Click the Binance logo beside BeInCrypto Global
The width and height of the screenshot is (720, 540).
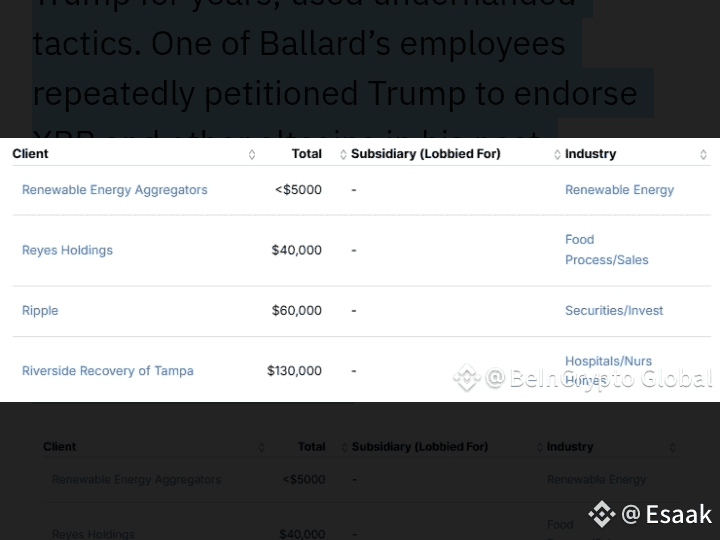pos(467,378)
